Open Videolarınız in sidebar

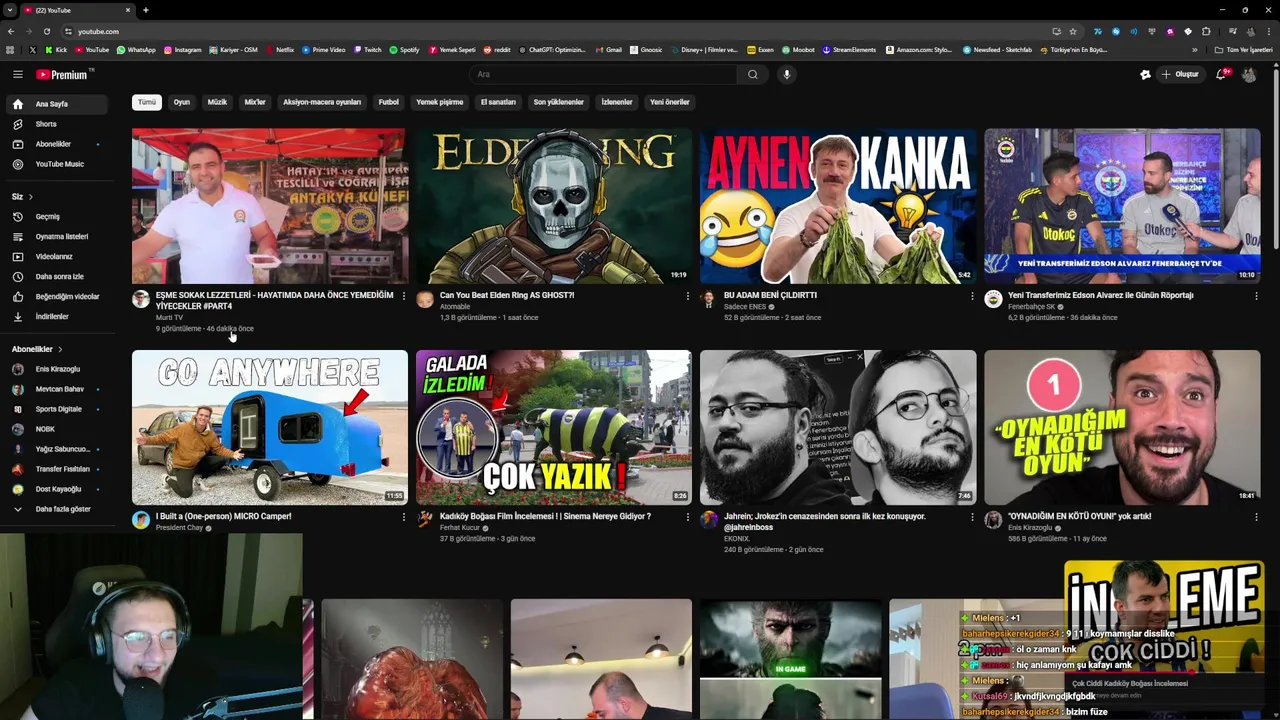pos(59,256)
